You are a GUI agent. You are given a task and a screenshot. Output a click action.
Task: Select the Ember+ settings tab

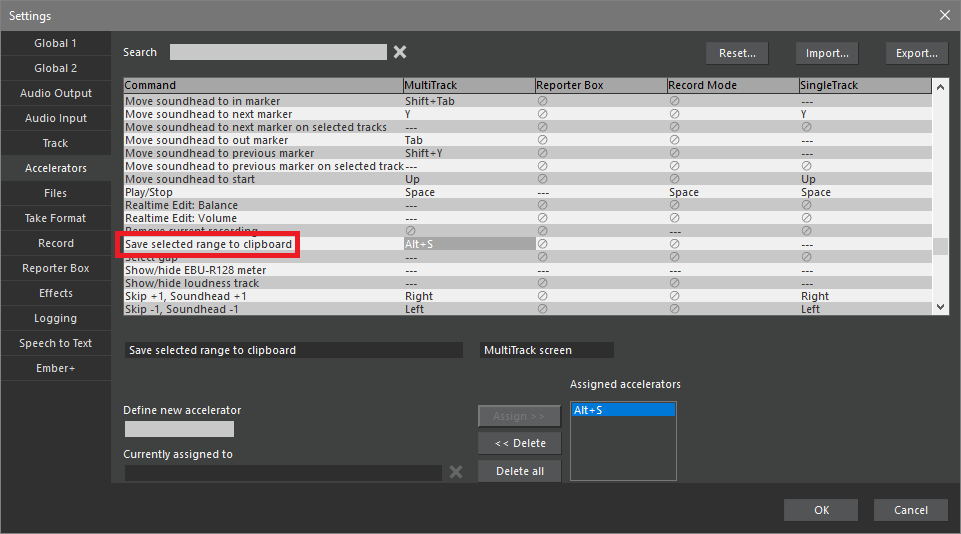tap(56, 368)
